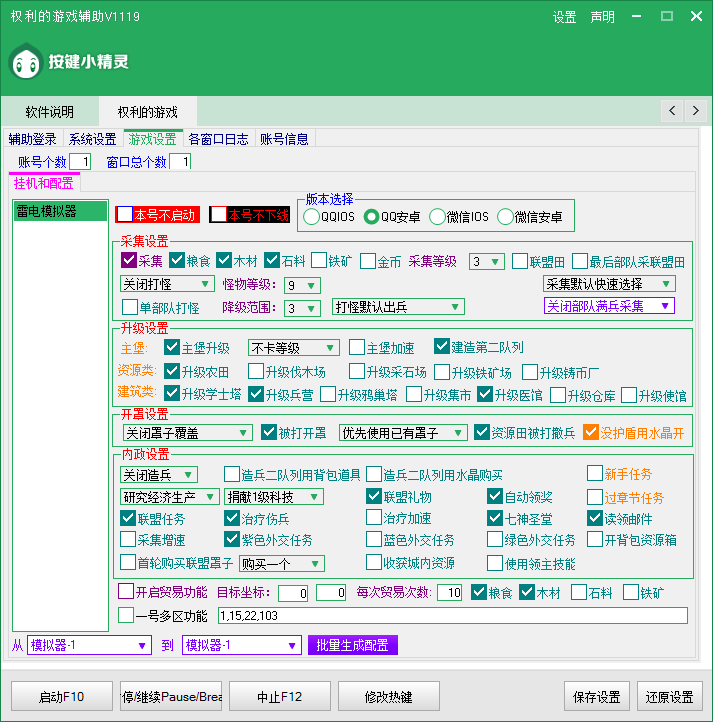This screenshot has height=722, width=713.
Task: Click the 按键小精灵 logo icon
Action: 25,62
